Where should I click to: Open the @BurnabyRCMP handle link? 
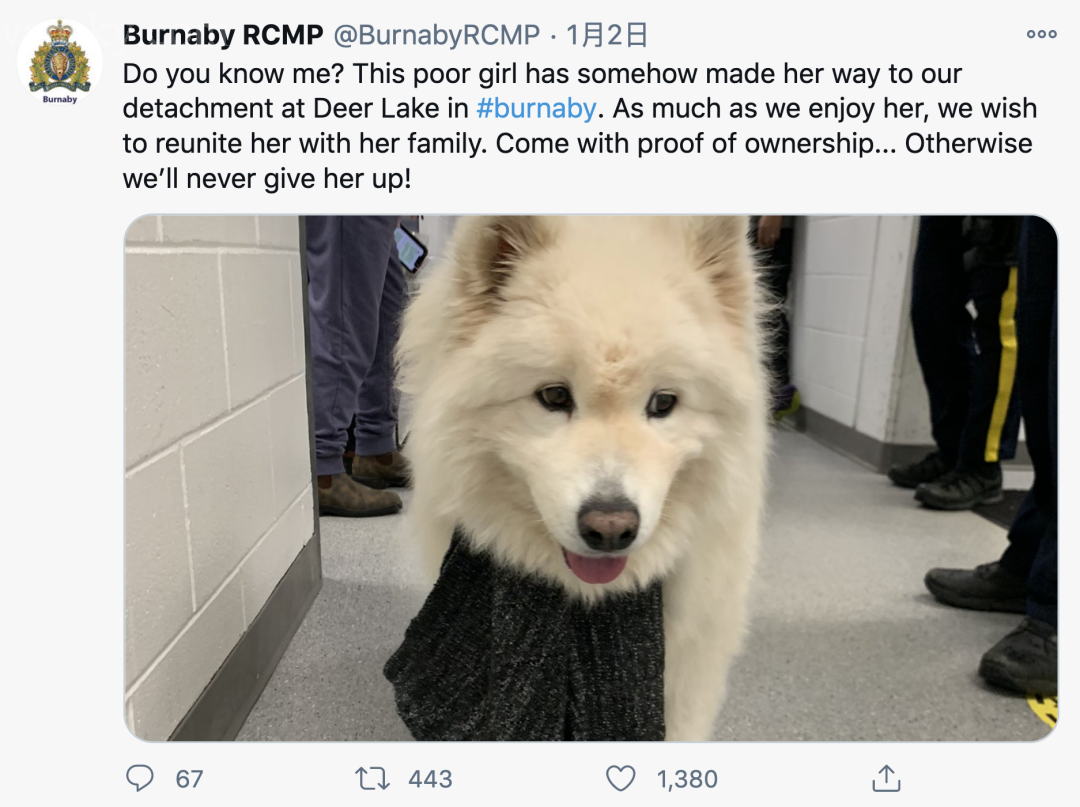tap(437, 34)
